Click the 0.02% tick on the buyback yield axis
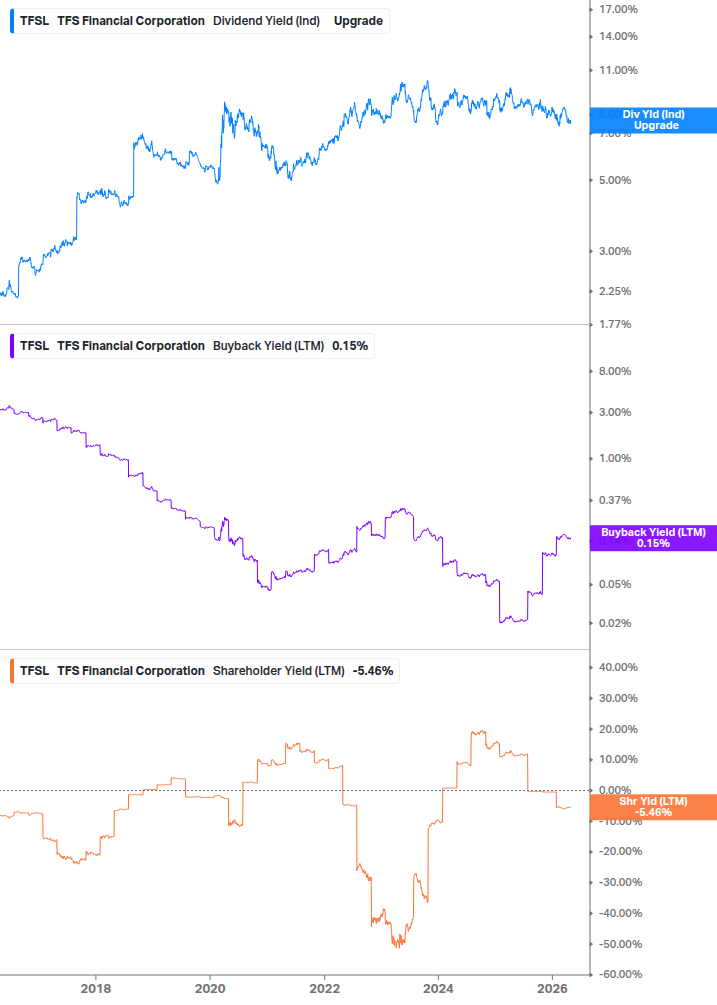The height and width of the screenshot is (1005, 717). coord(615,623)
